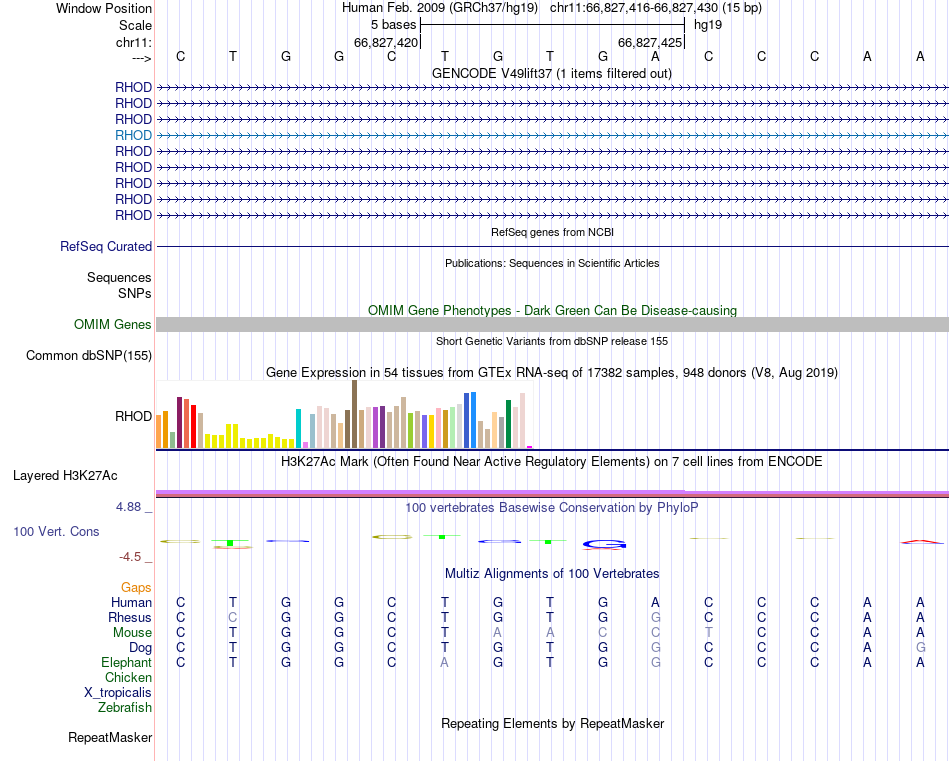The height and width of the screenshot is (761, 950).
Task: Click the Mouse species label
Action: click(132, 633)
